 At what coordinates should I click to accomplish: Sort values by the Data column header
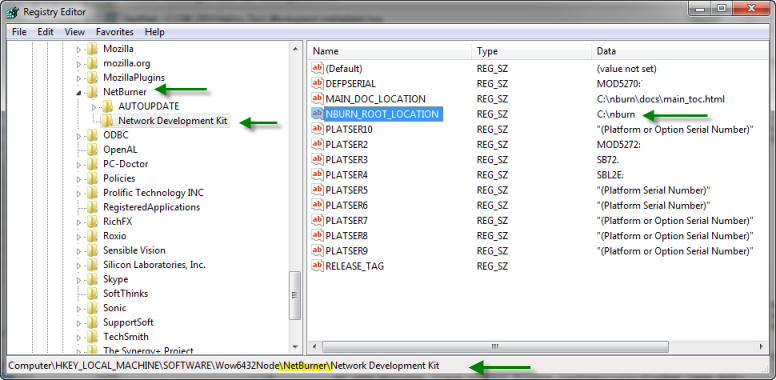680,51
